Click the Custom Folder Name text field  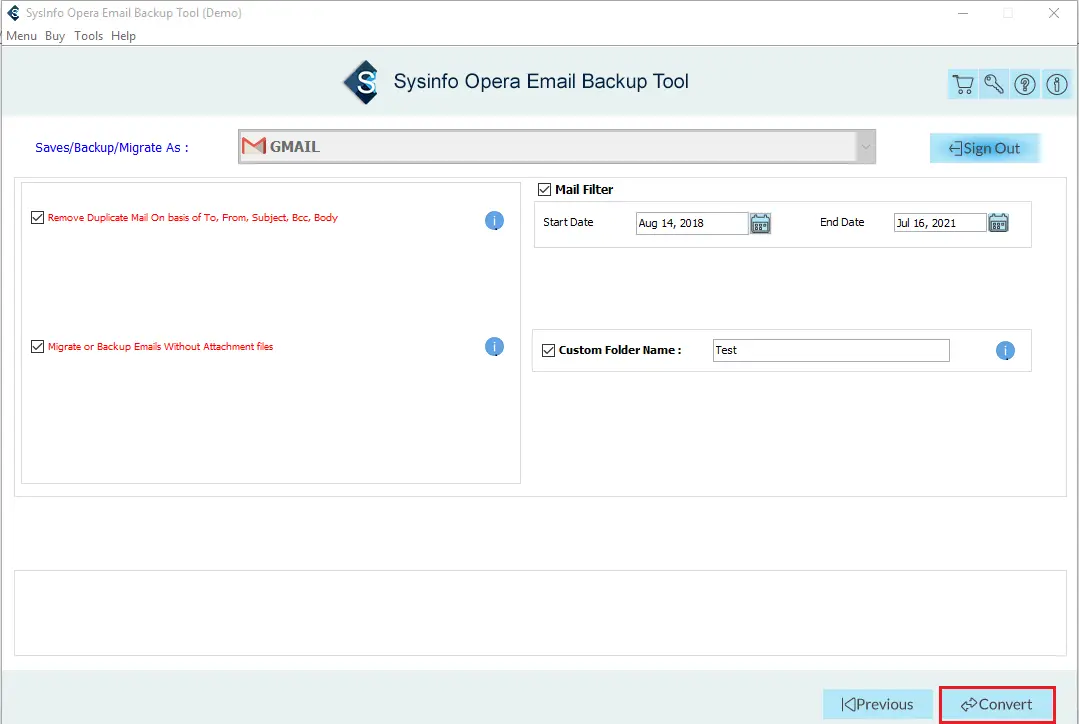(830, 350)
